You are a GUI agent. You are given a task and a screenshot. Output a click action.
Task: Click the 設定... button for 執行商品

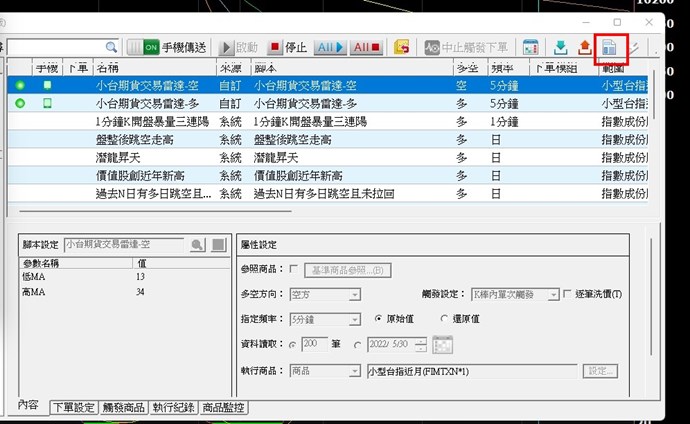click(602, 371)
